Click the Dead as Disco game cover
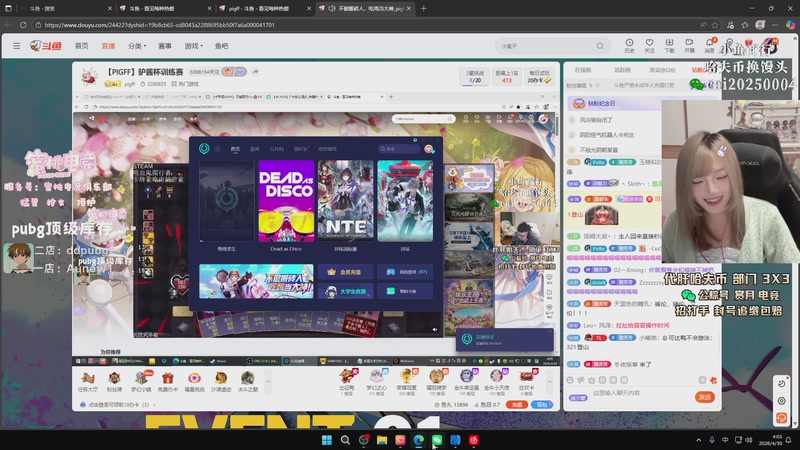 [286, 201]
